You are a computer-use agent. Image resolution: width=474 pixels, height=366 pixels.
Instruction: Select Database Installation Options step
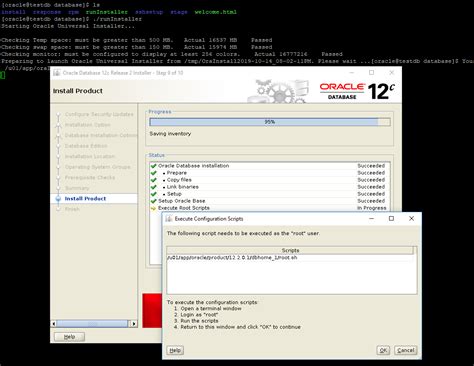pyautogui.click(x=101, y=135)
